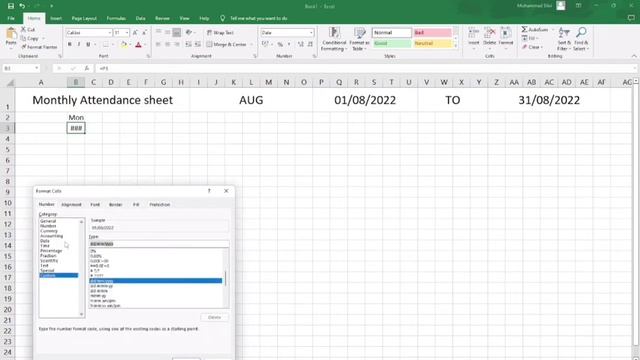Open Format as Table gallery
Image resolution: width=640 pixels, height=360 pixels.
[359, 39]
